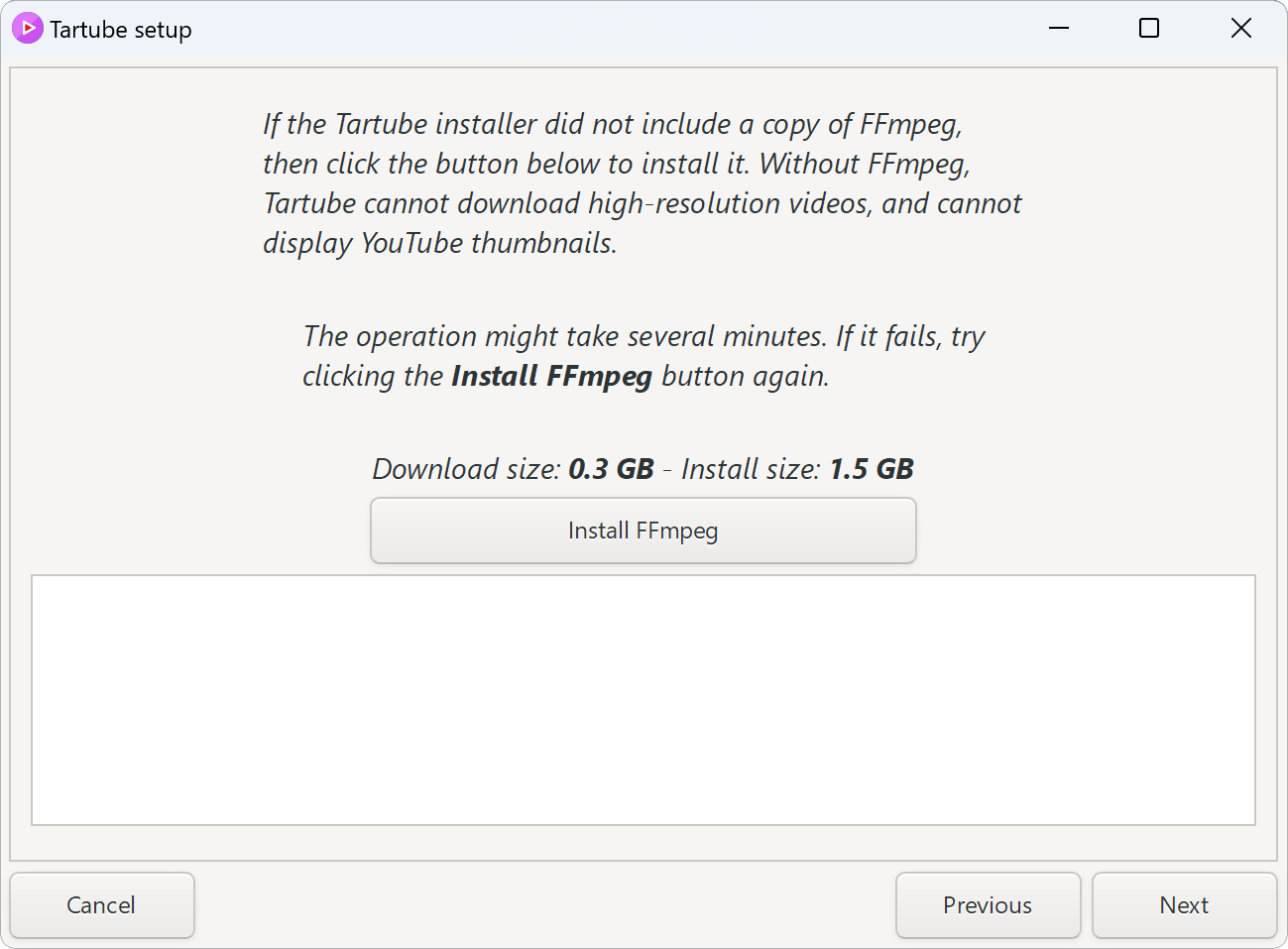This screenshot has height=949, width=1288.
Task: Select the 'Download size:' label
Action: [x=467, y=469]
